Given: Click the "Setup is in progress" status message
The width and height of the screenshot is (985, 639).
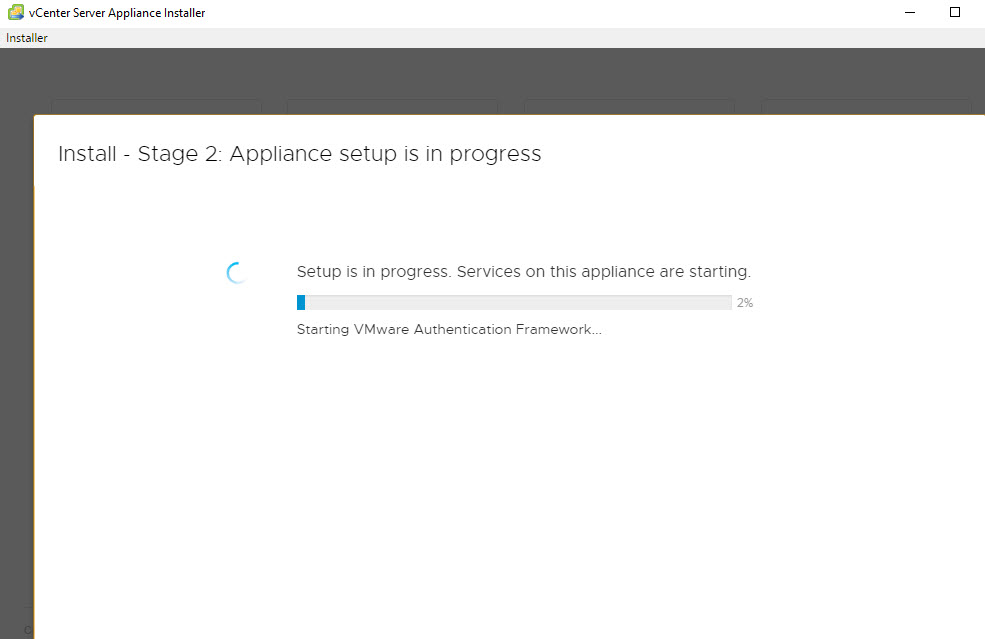Looking at the screenshot, I should 523,272.
